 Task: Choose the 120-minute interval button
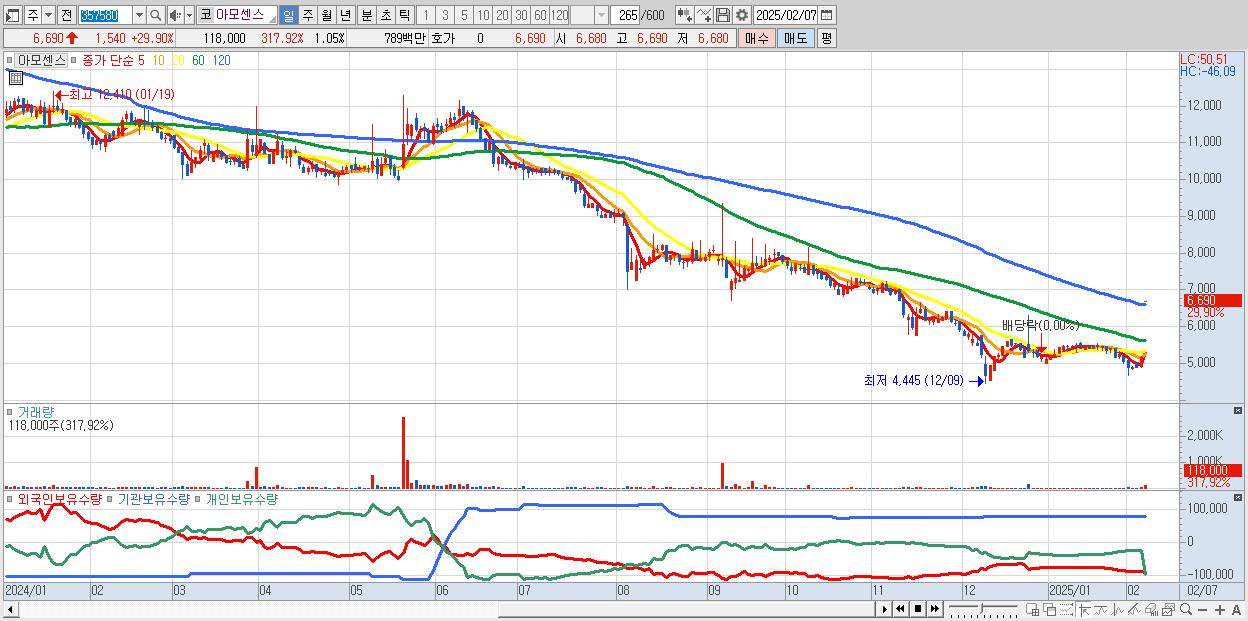560,15
